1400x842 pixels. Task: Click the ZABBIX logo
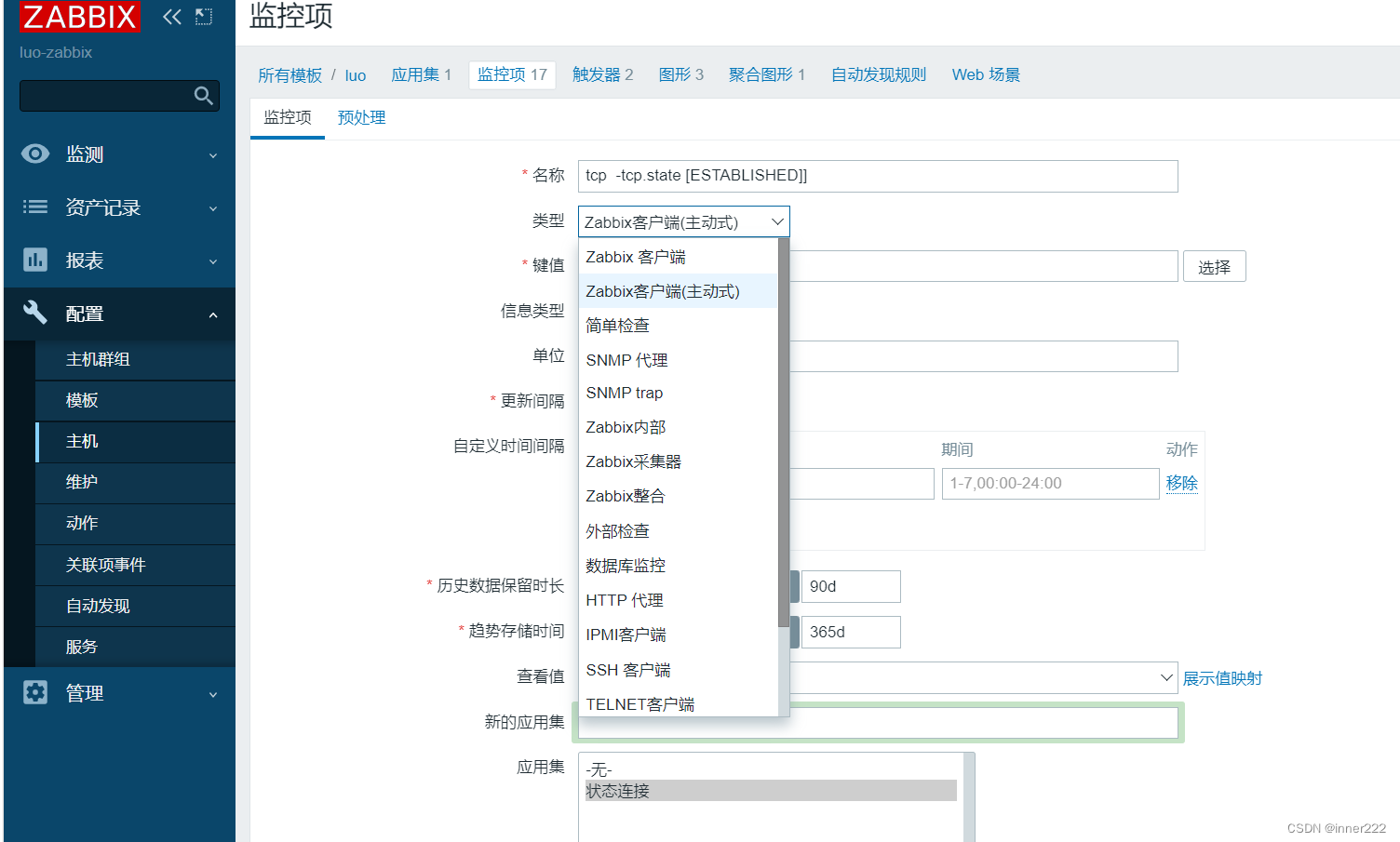80,16
